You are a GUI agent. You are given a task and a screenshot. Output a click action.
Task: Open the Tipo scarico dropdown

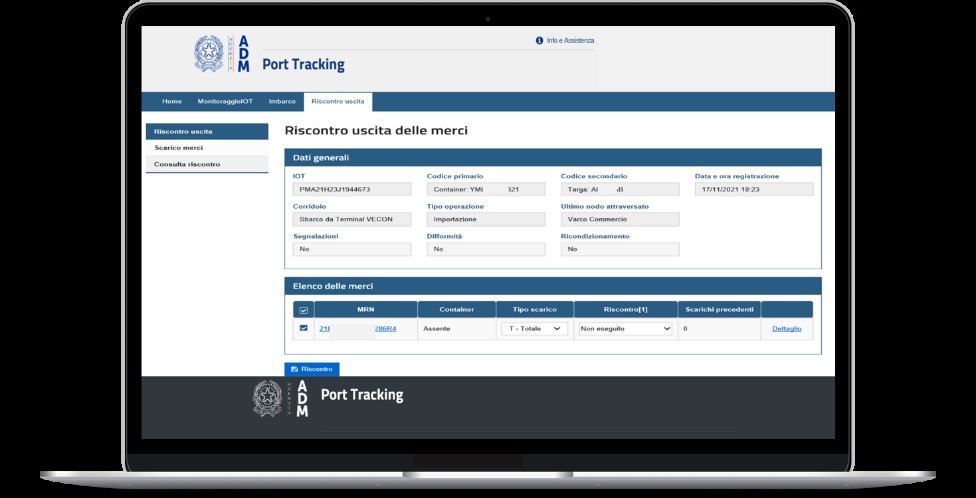[x=534, y=328]
